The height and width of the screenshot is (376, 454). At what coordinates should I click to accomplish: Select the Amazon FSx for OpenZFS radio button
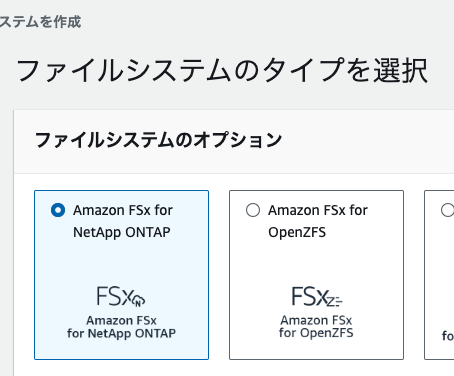[x=253, y=210]
